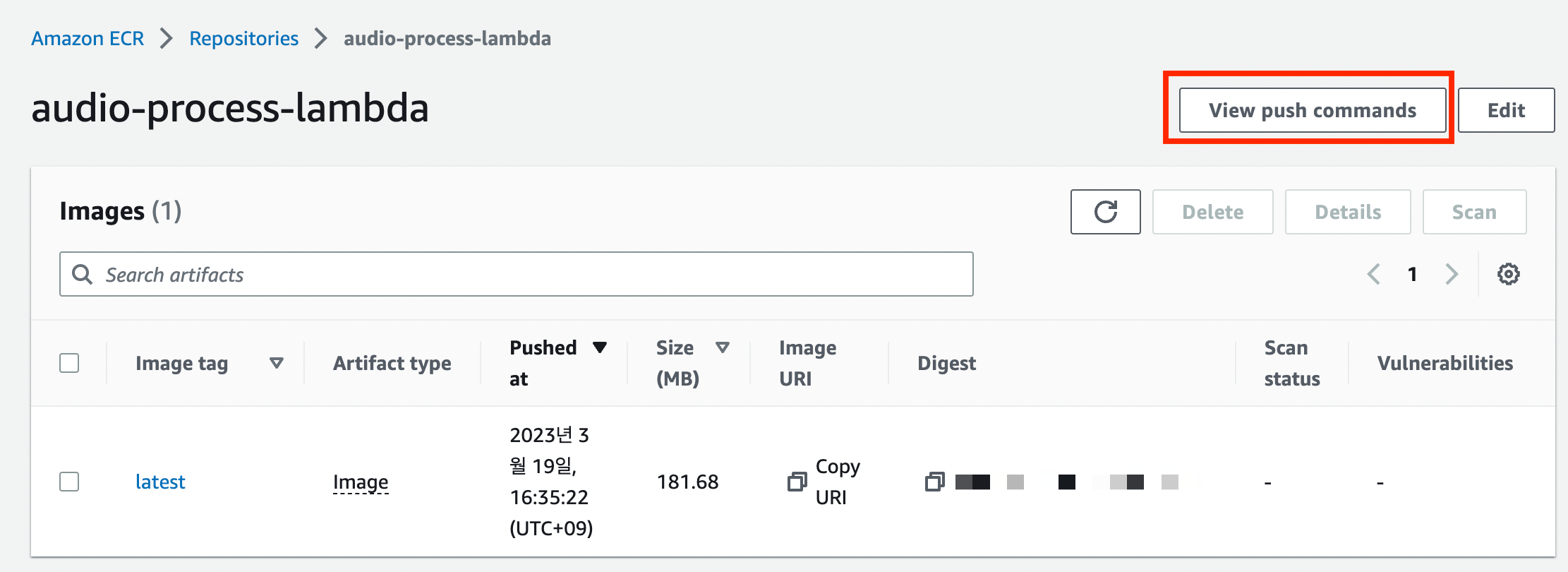Open Repositories breadcrumb link

click(x=243, y=38)
